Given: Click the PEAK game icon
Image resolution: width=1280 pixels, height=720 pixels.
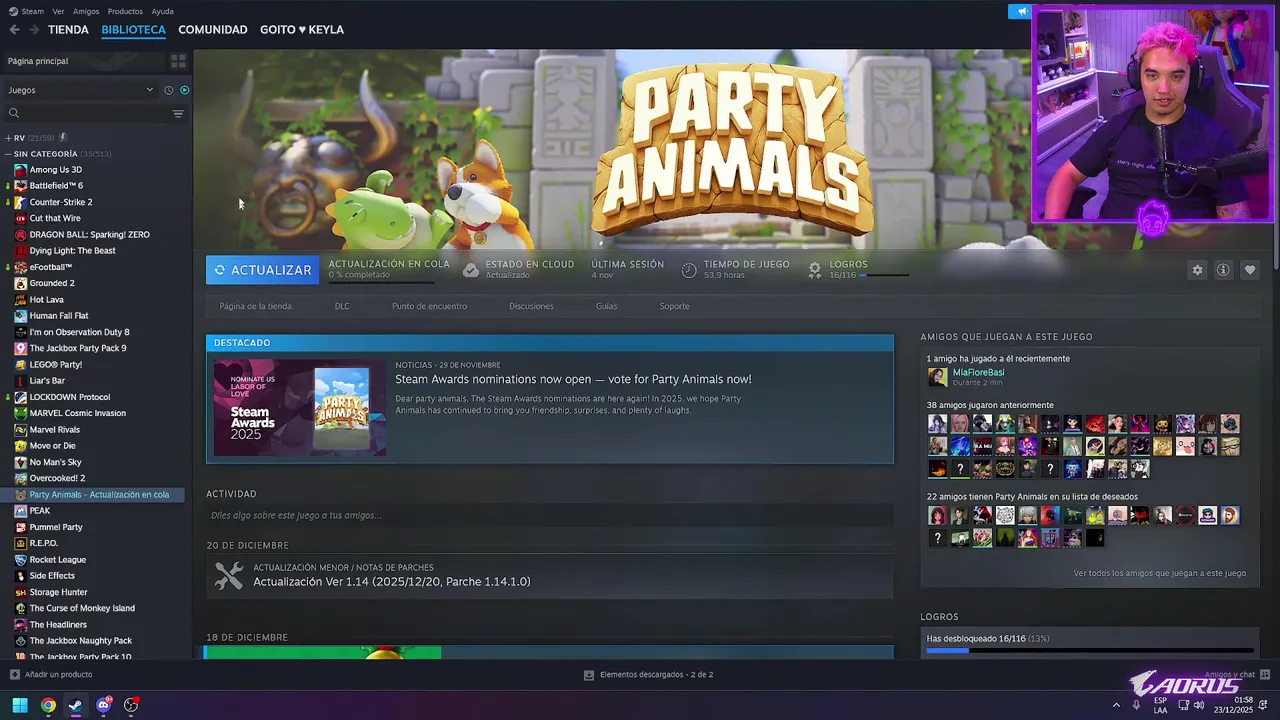Looking at the screenshot, I should pyautogui.click(x=20, y=511).
